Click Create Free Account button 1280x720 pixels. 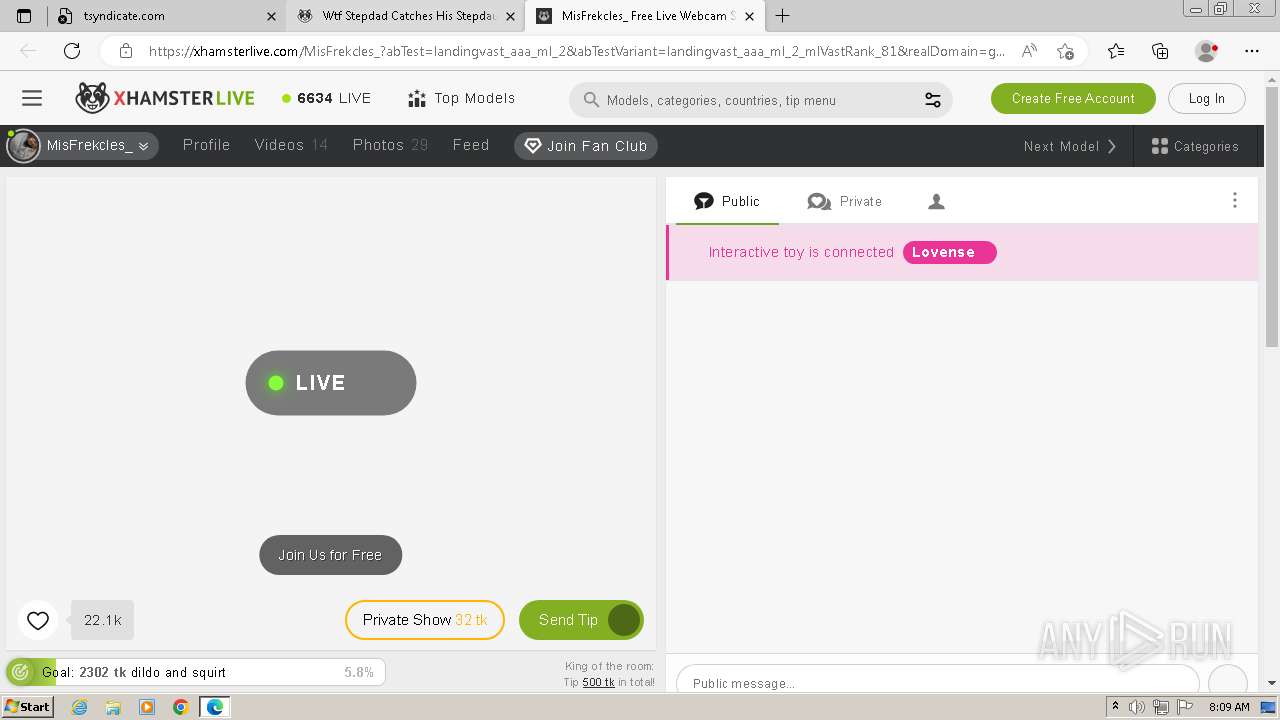(1073, 98)
